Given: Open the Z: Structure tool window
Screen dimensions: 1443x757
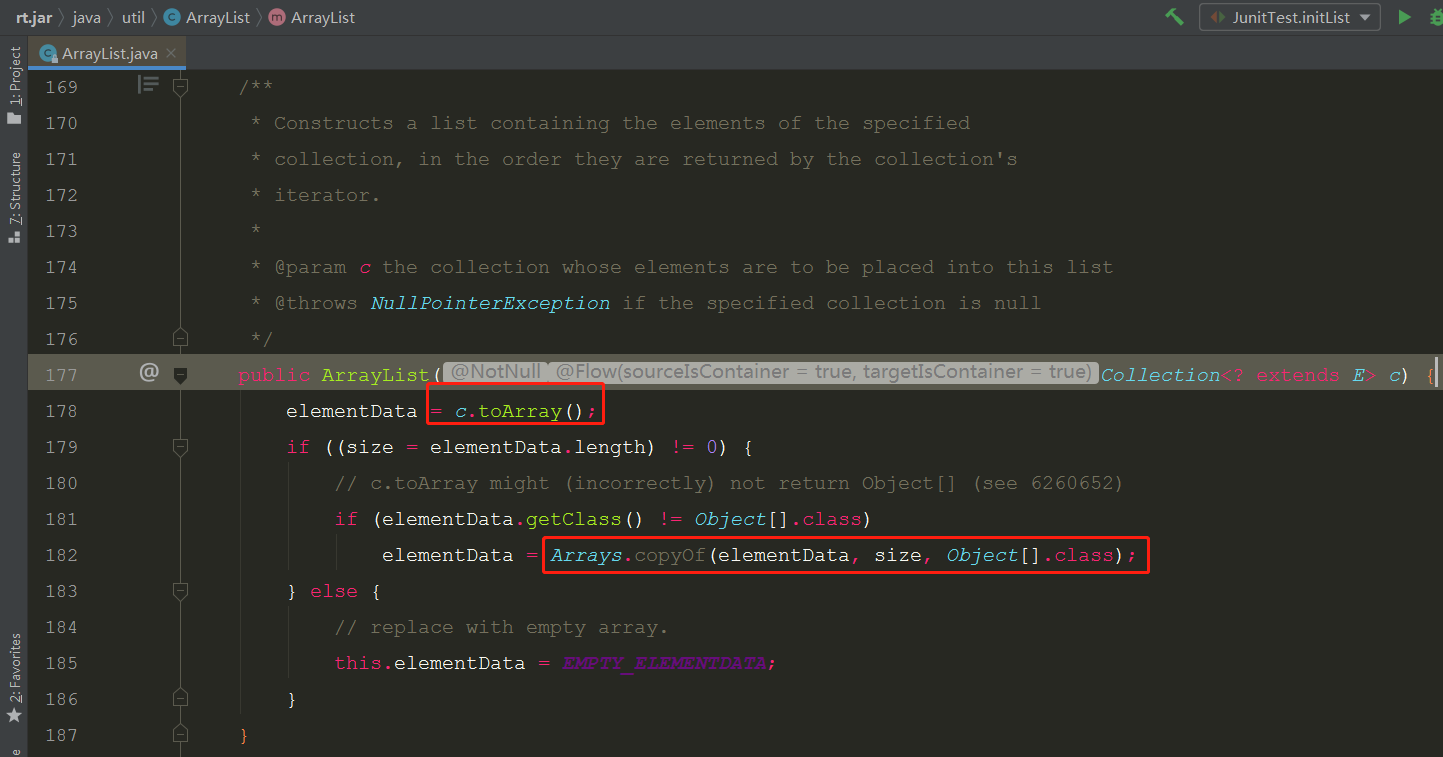Looking at the screenshot, I should 14,198.
